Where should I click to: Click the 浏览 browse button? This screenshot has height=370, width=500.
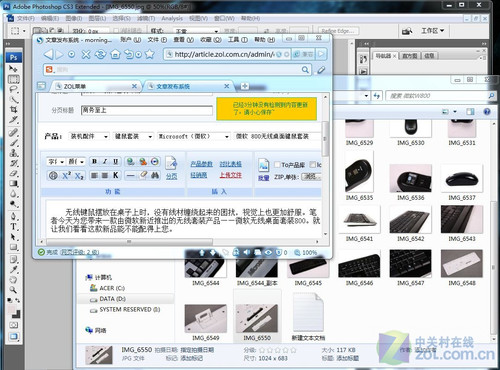311,176
